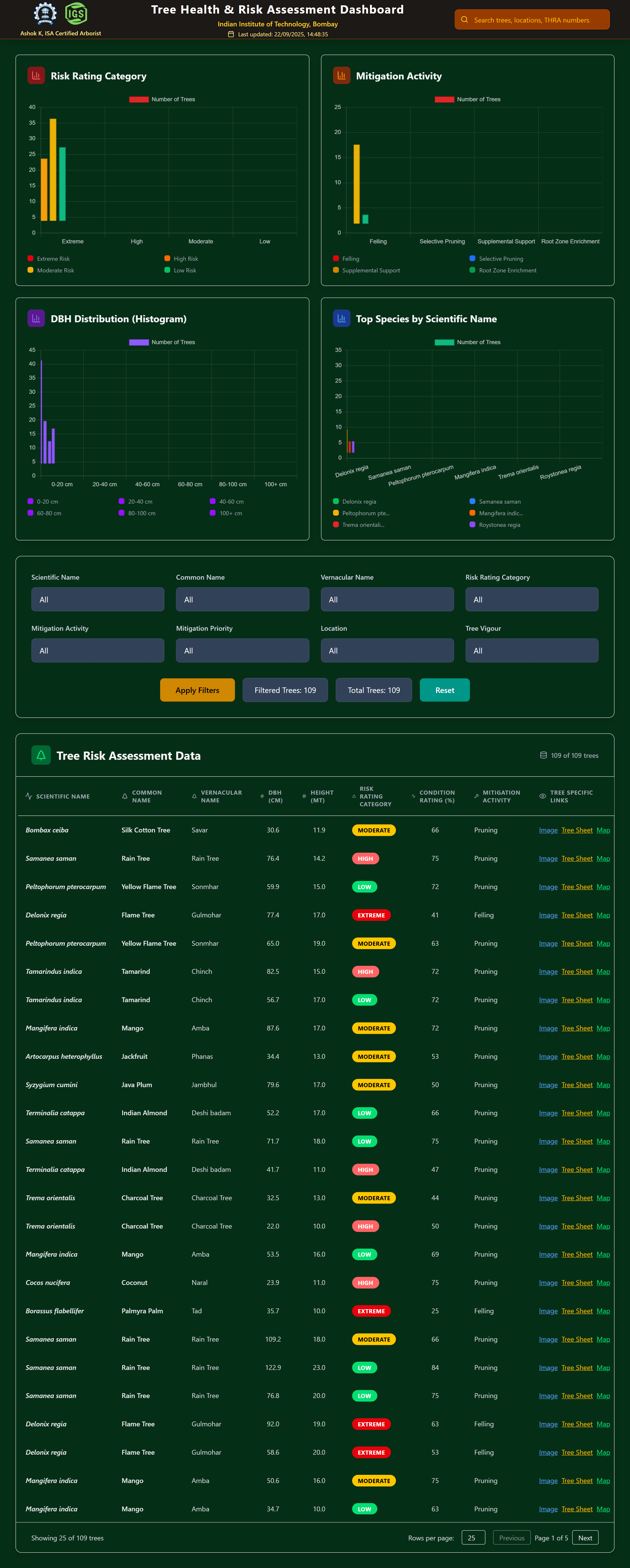Toggle Felling legend item in Mitigation chart
630x1568 pixels.
click(346, 259)
